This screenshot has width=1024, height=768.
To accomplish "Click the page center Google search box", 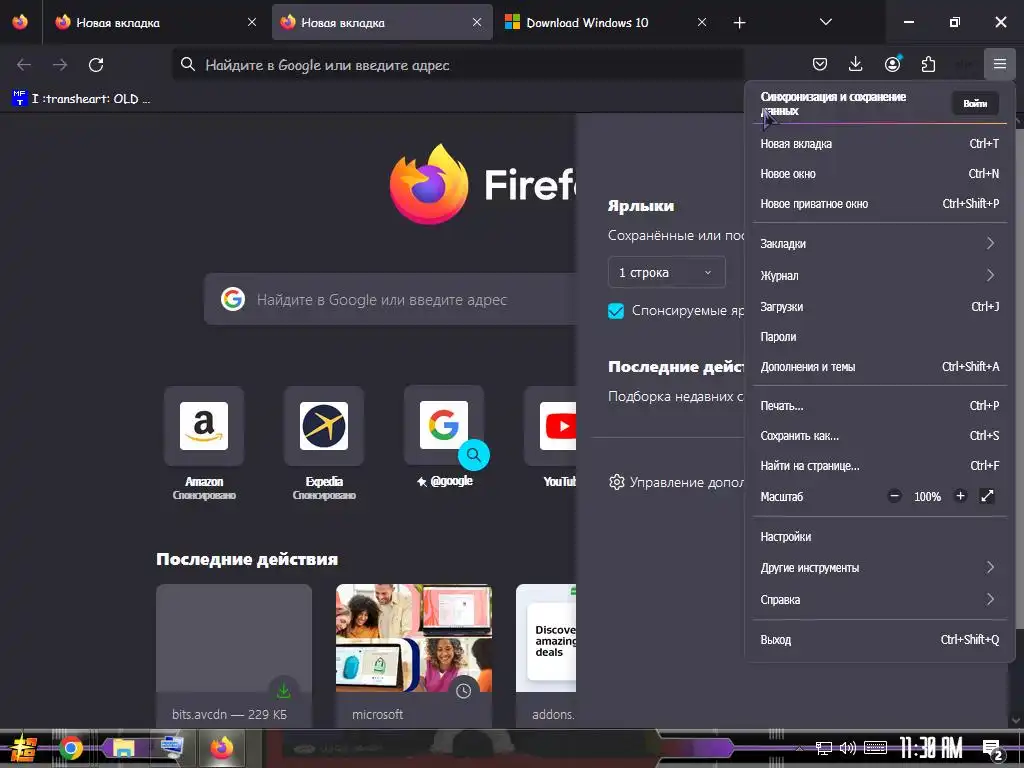I will [390, 299].
